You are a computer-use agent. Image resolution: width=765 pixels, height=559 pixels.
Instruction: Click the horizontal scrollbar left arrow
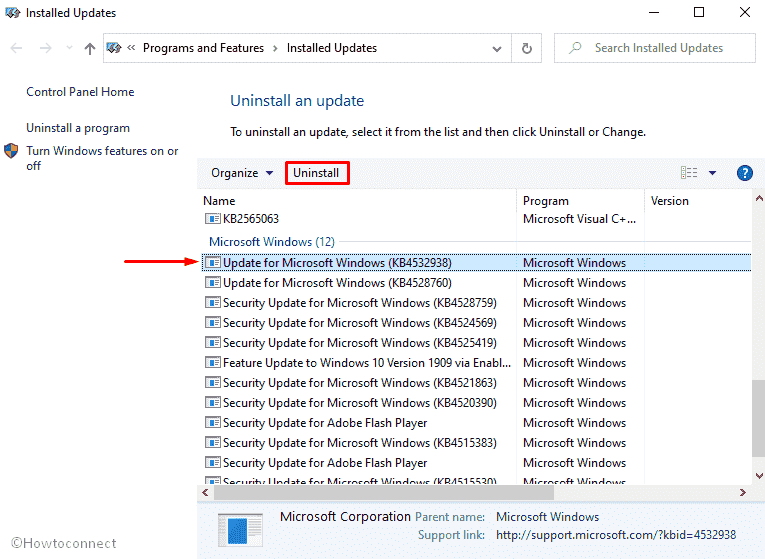tap(205, 493)
